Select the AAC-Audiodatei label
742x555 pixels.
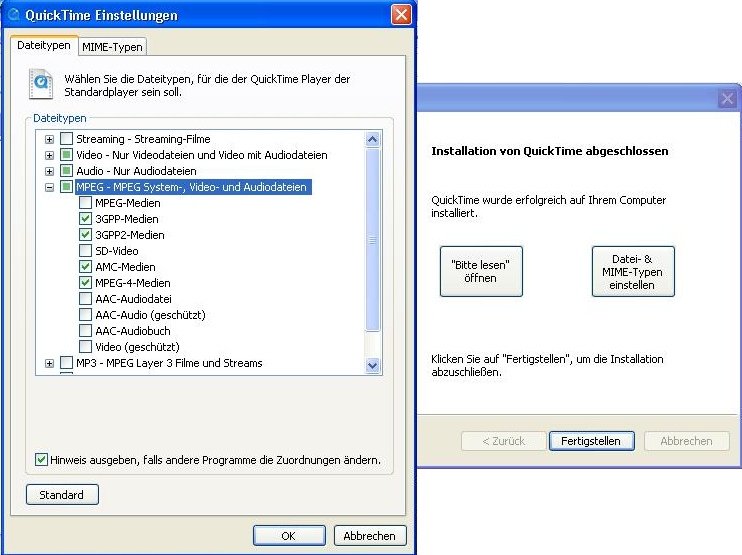coord(133,299)
